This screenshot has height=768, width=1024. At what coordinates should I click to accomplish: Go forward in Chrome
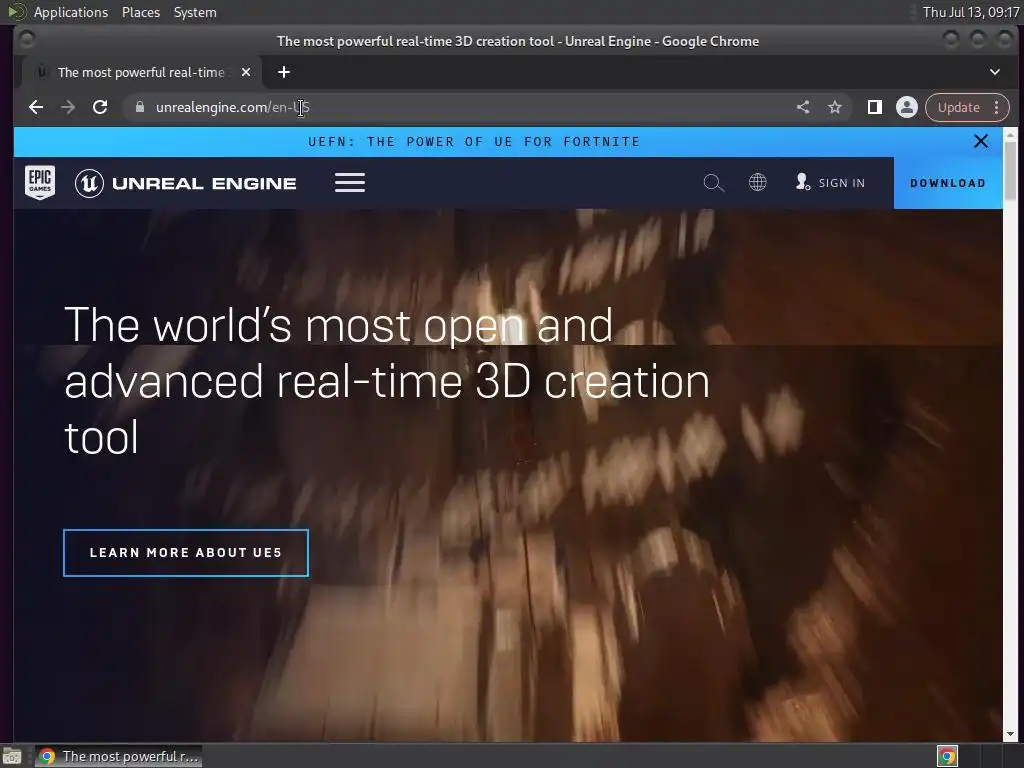point(68,107)
